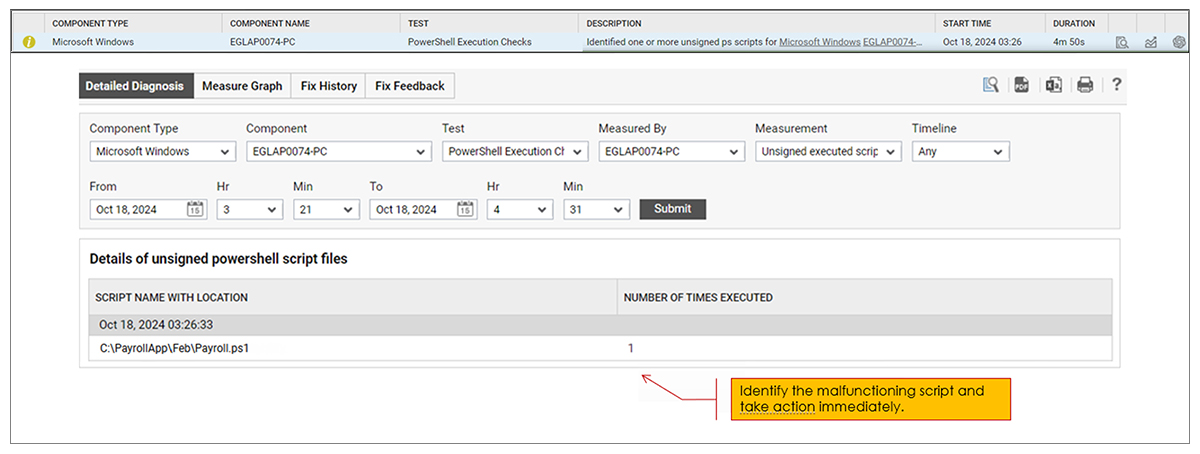Export the diagnosis to Excel
This screenshot has width=1200, height=454.
tap(1053, 86)
